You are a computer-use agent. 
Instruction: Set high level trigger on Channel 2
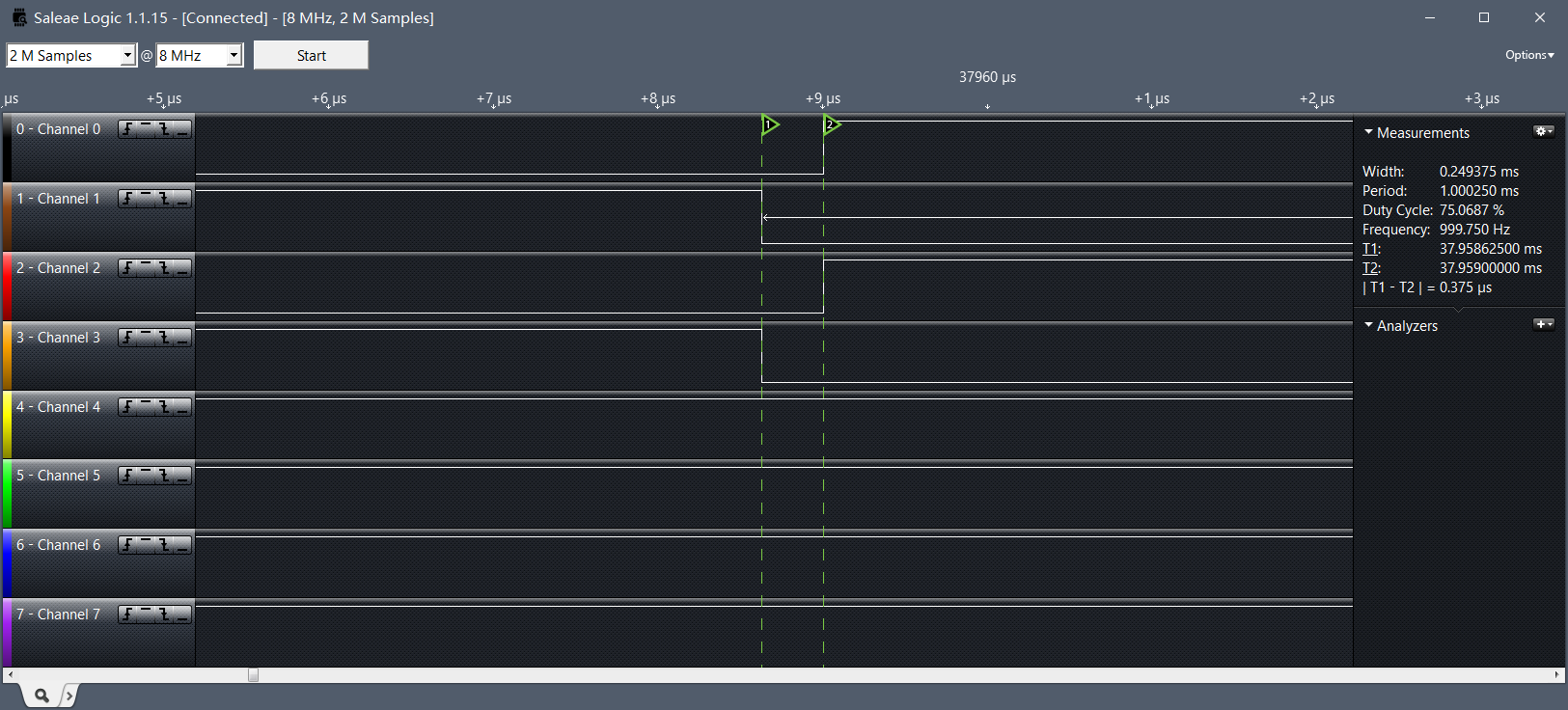(x=146, y=268)
